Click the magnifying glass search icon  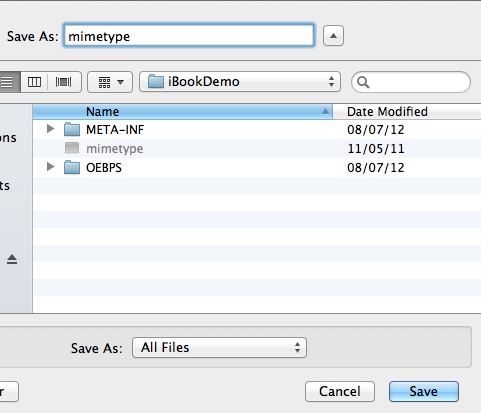(363, 82)
